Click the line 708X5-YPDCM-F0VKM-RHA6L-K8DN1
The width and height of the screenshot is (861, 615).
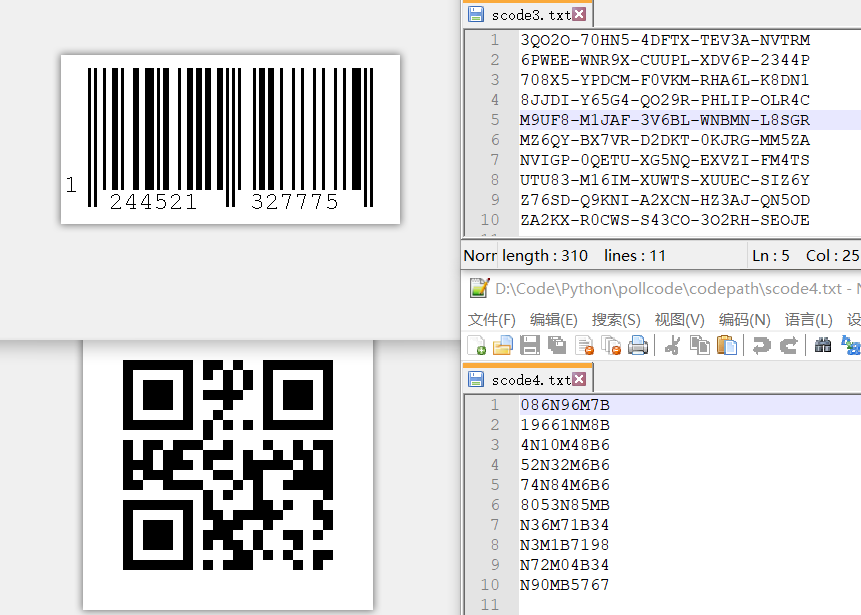click(665, 80)
